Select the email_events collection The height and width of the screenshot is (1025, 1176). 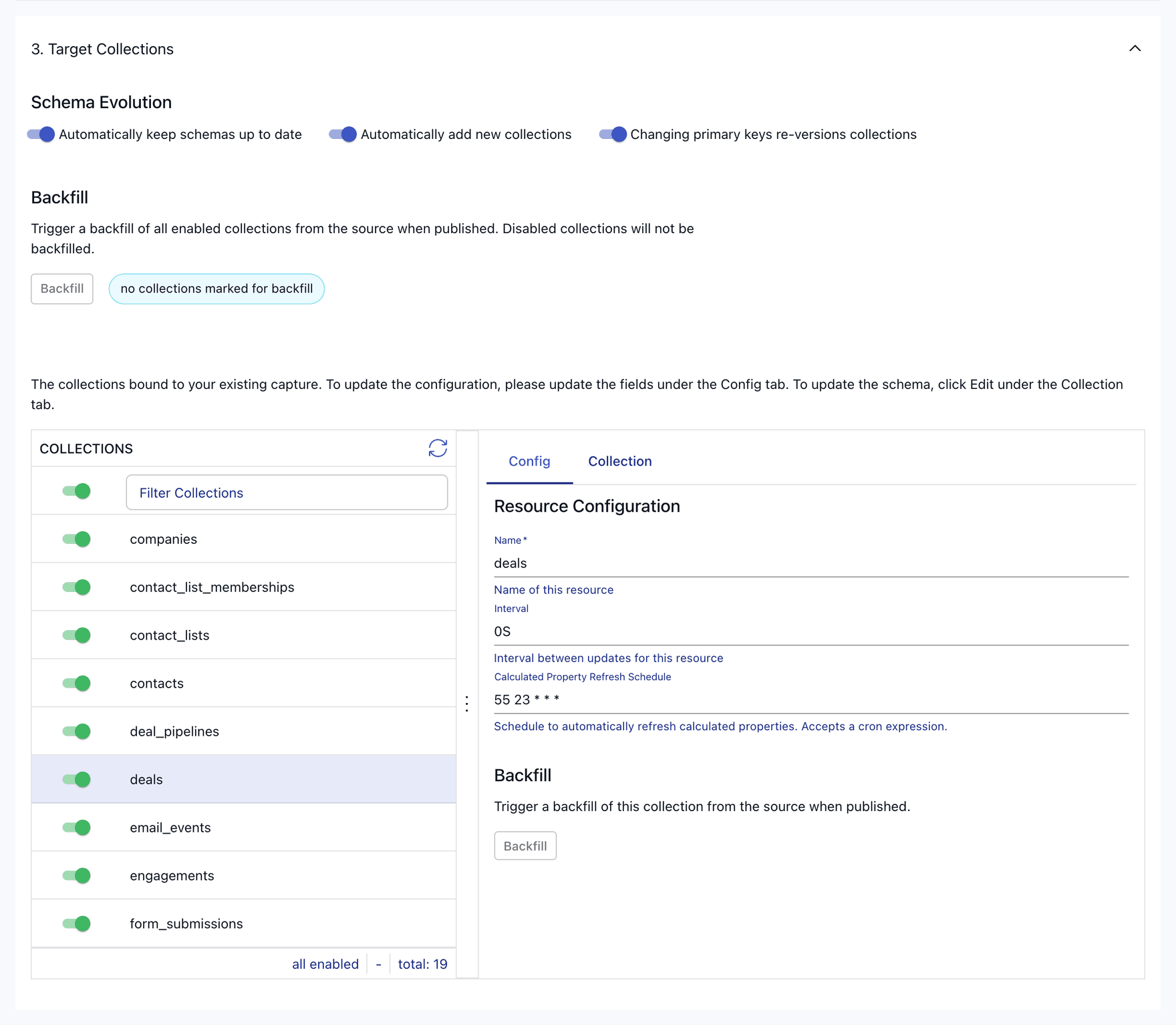click(x=244, y=828)
